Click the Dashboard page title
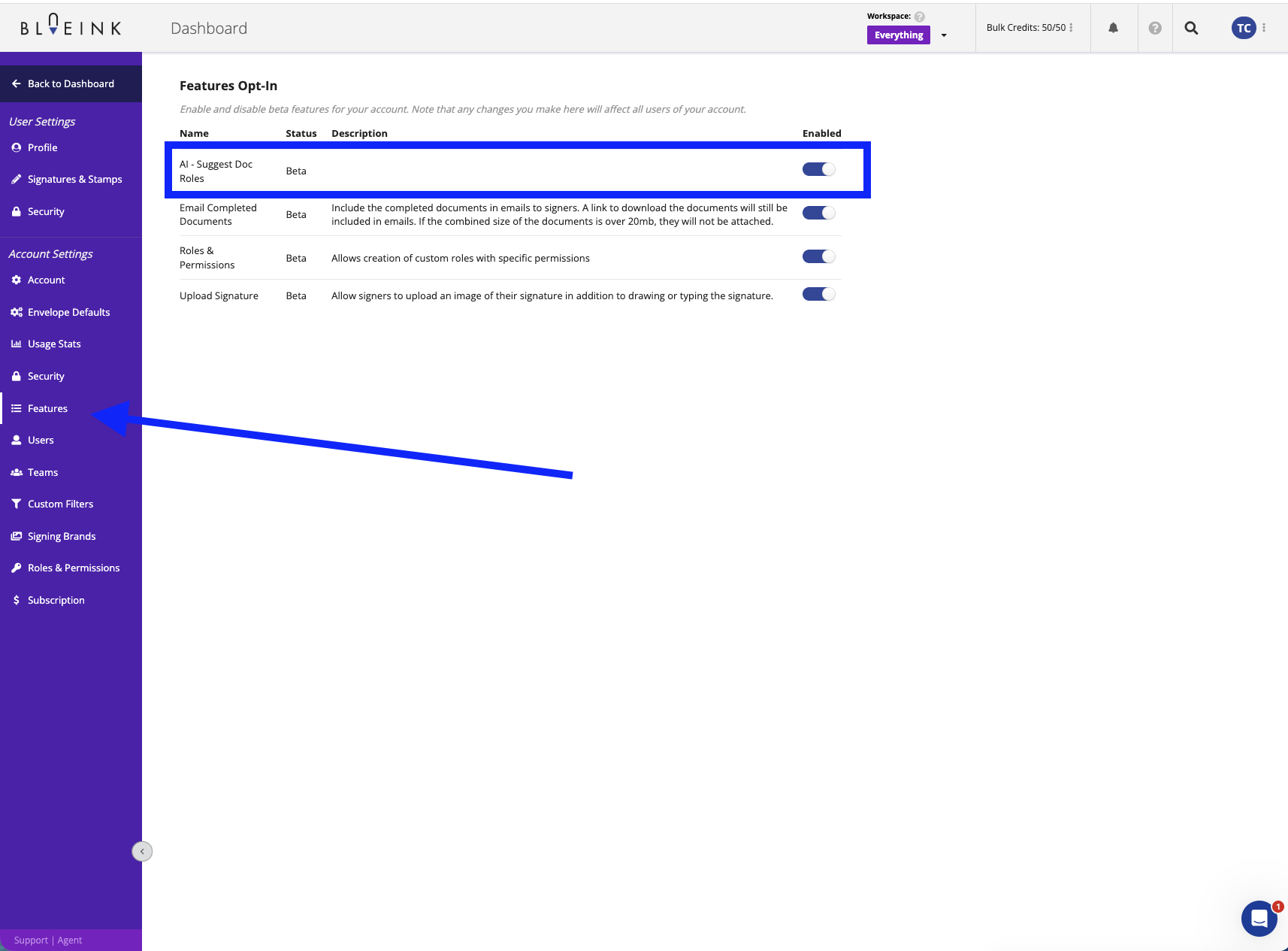The width and height of the screenshot is (1288, 951). pos(209,28)
